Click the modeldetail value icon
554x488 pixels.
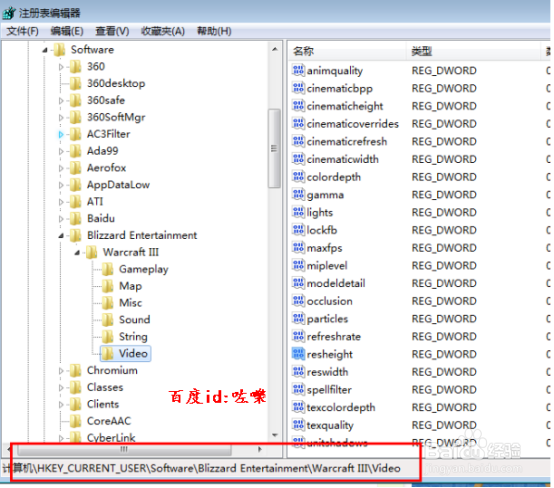pos(298,283)
